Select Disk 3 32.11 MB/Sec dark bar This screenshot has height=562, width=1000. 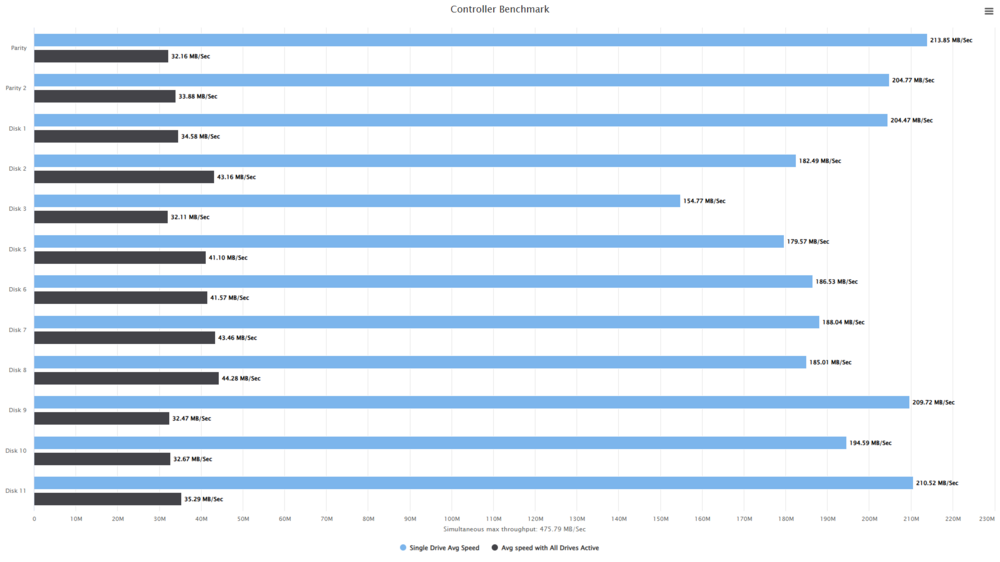pyautogui.click(x=101, y=217)
